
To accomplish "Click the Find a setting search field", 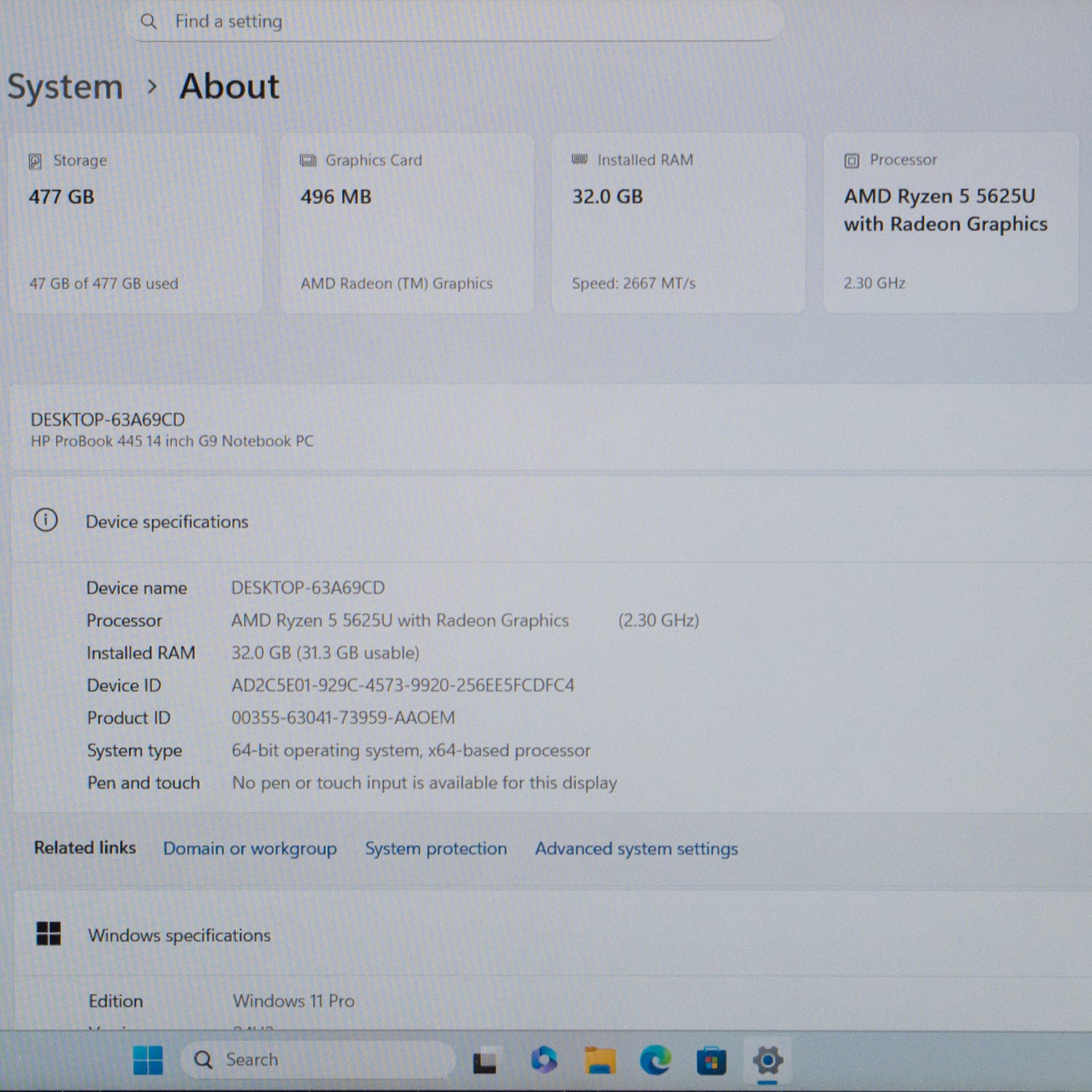I will (x=456, y=22).
